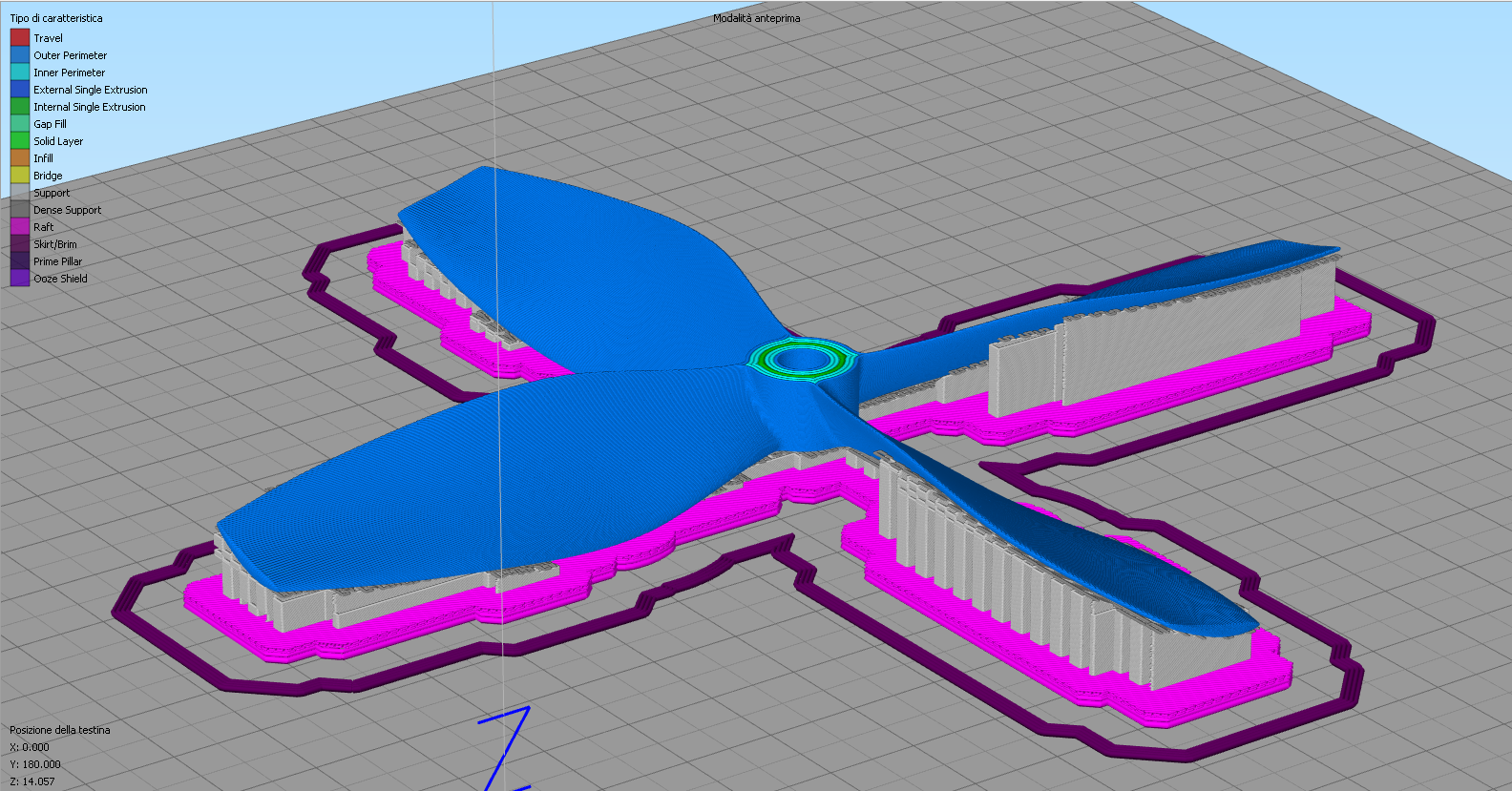Select the 'Outer Perimeter' legend label

pyautogui.click(x=70, y=55)
